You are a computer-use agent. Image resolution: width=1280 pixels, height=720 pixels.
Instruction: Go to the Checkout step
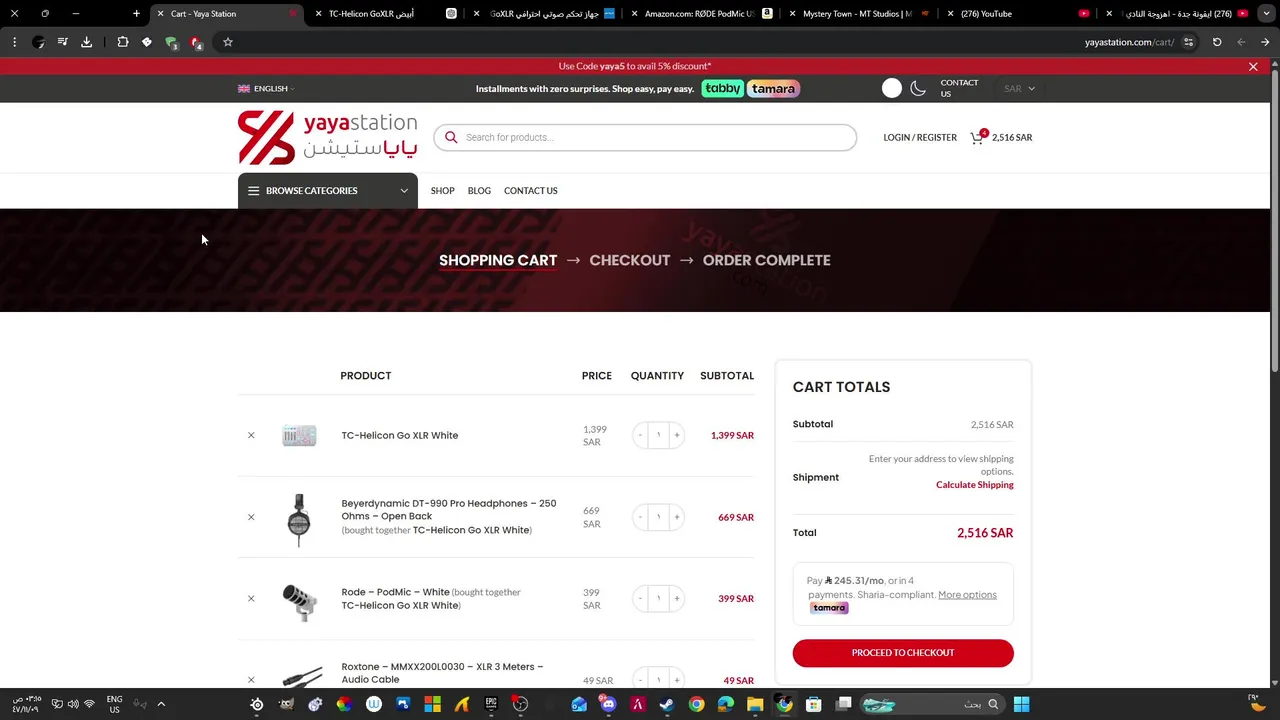(630, 260)
